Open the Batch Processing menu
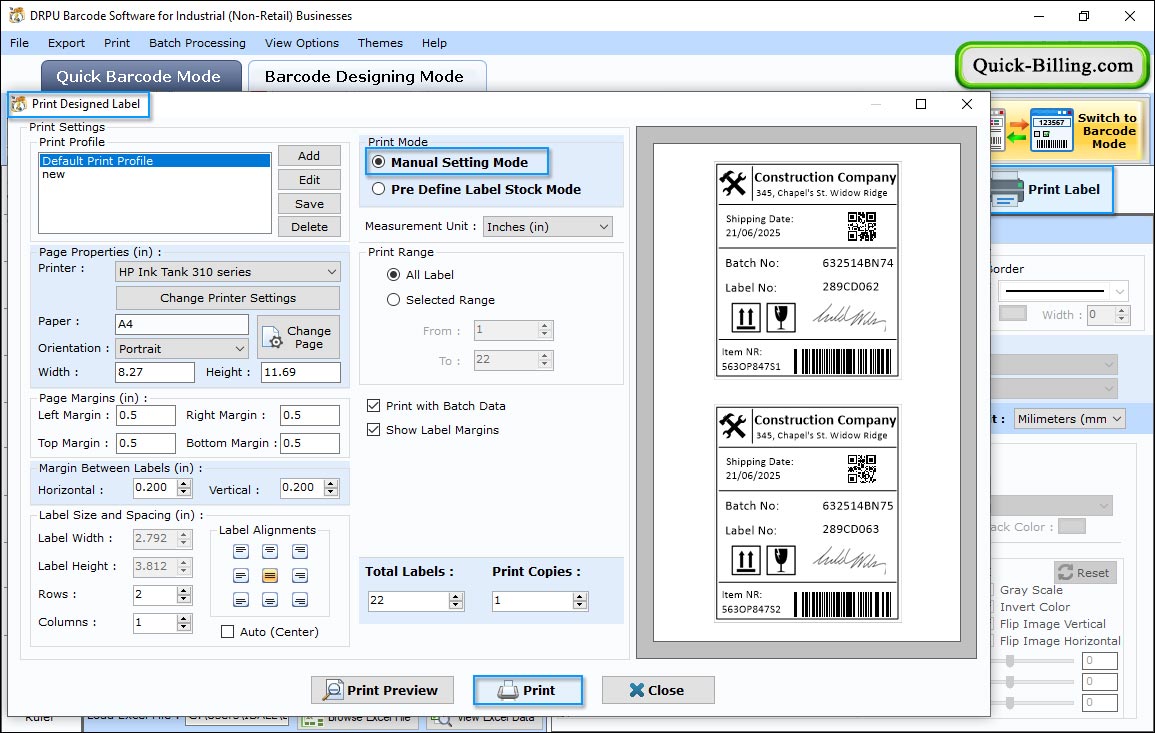Image resolution: width=1155 pixels, height=733 pixels. (197, 43)
